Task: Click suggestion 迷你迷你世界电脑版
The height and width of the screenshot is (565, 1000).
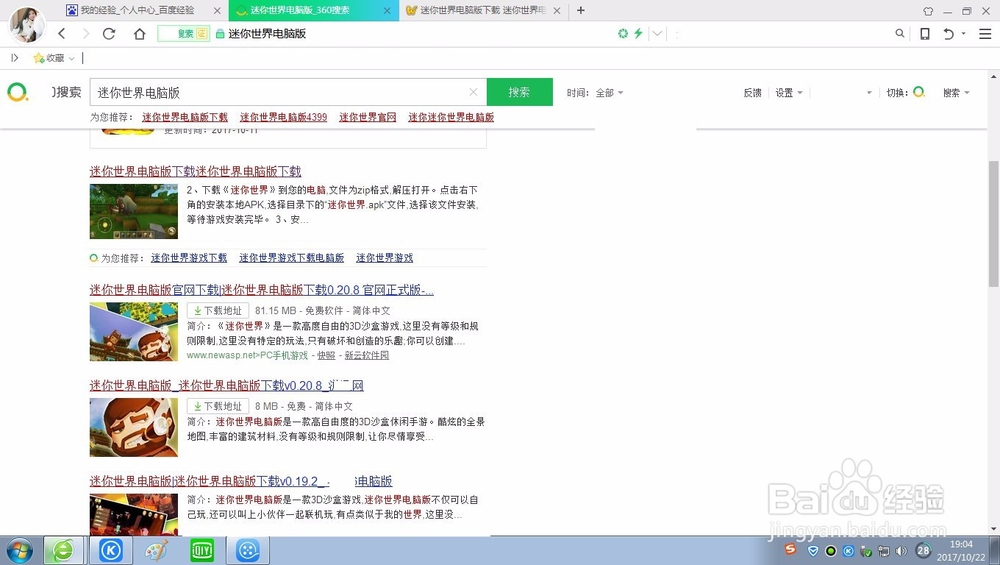Action: (x=451, y=117)
